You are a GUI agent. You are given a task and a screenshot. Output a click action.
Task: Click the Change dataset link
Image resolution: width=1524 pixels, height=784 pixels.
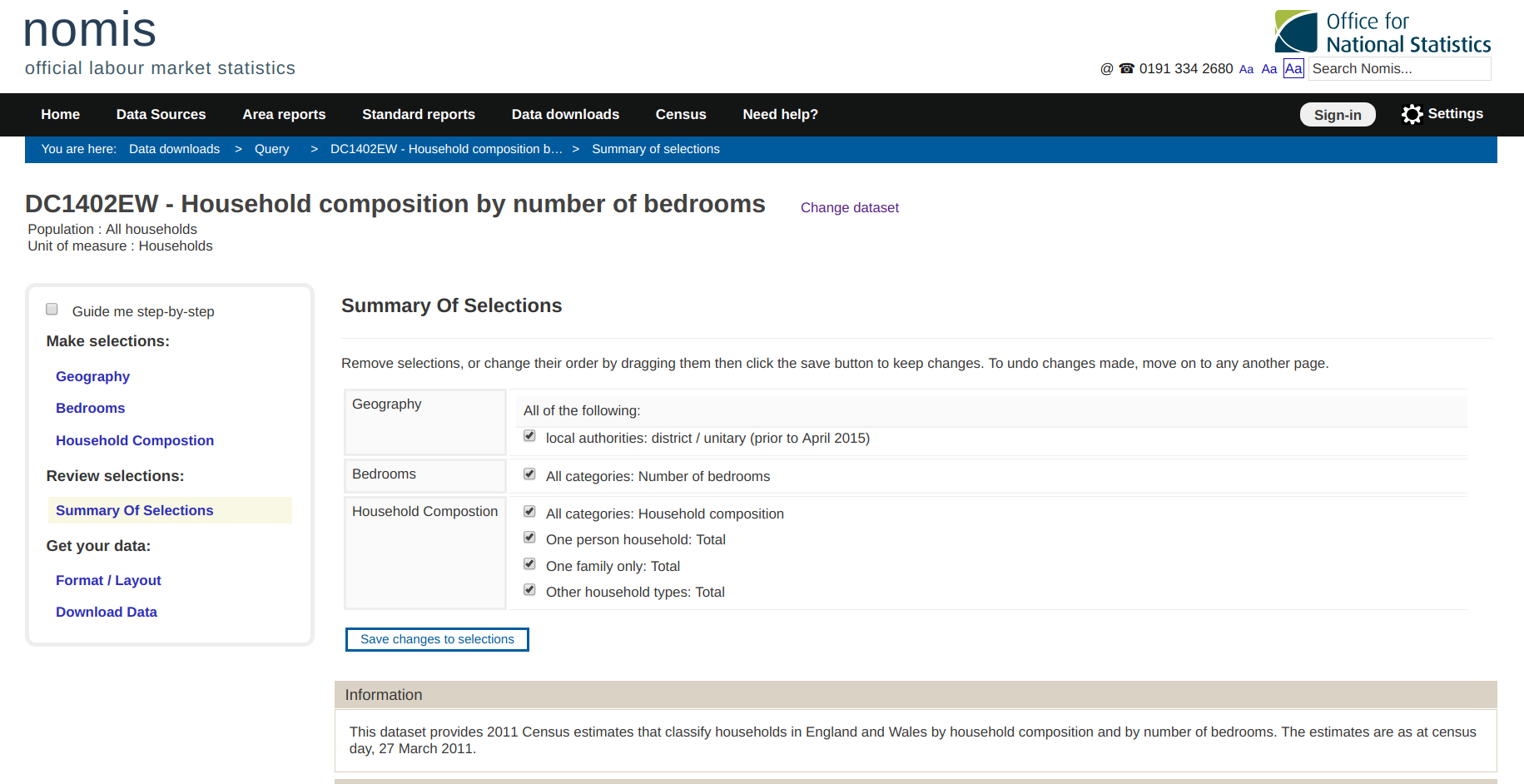(849, 208)
